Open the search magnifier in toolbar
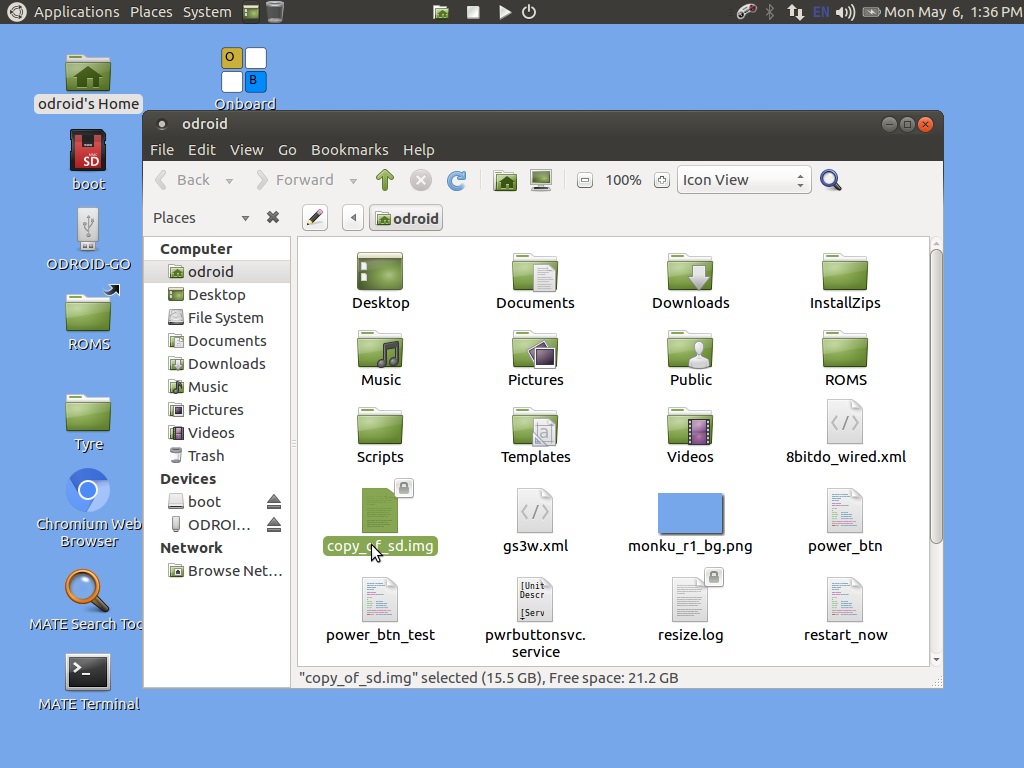1024x768 pixels. tap(830, 180)
